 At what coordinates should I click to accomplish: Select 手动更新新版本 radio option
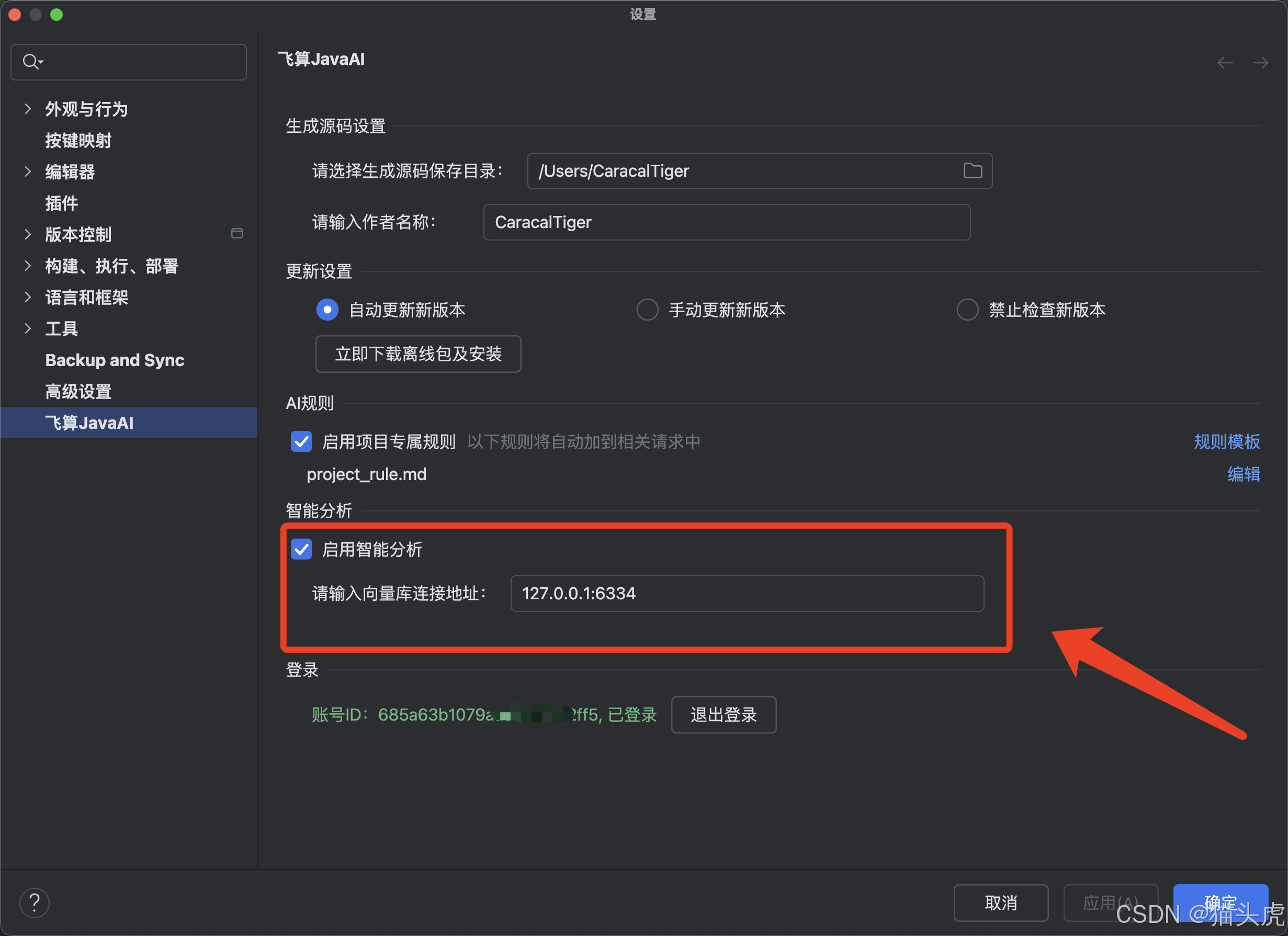click(647, 310)
